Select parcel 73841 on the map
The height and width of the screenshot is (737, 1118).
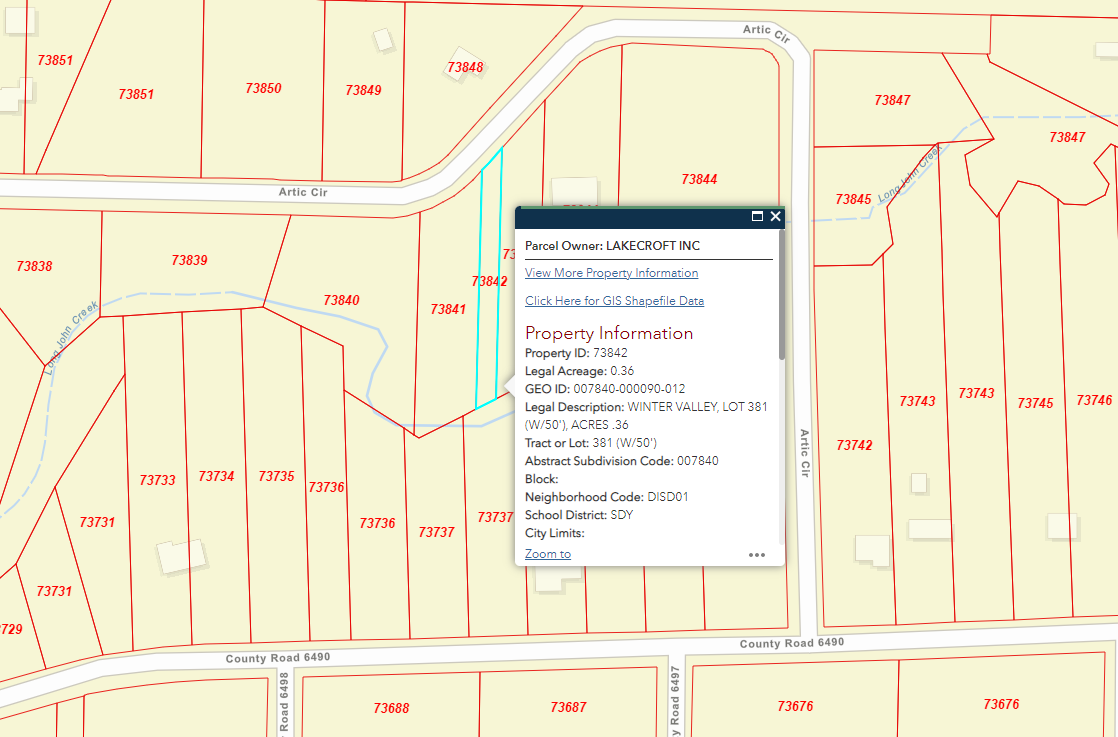(x=448, y=310)
